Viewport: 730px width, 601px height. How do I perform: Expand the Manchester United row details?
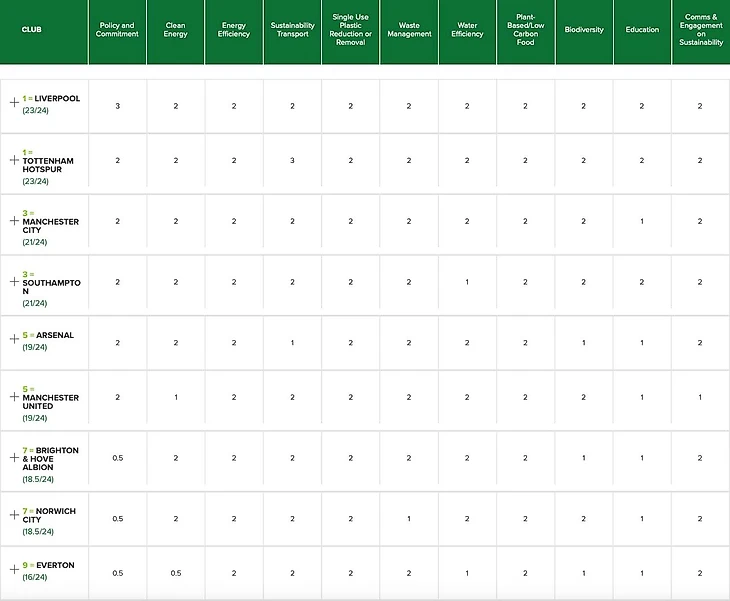tap(14, 397)
